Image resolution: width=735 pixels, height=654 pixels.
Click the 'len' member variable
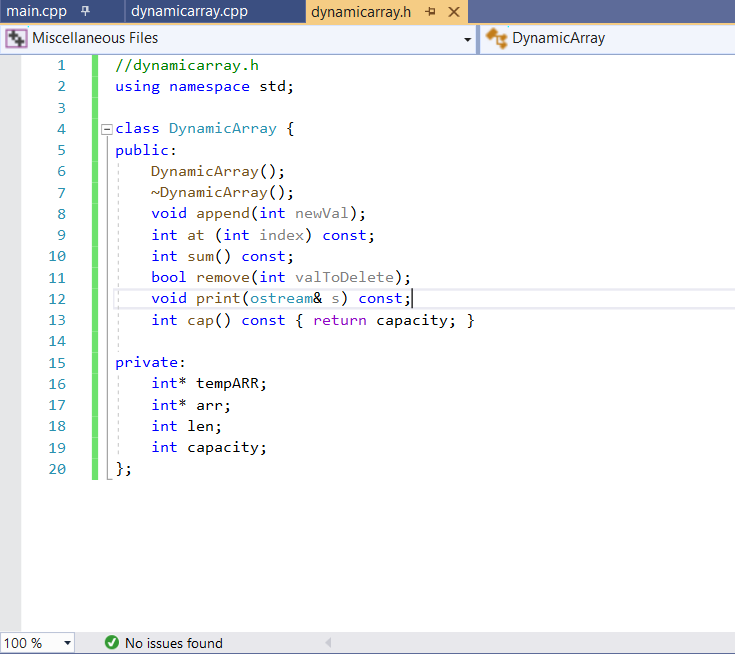click(x=200, y=426)
